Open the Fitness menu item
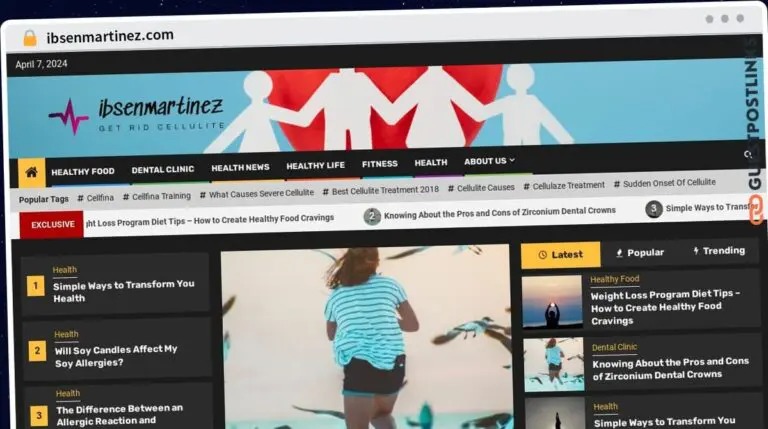Image resolution: width=768 pixels, height=429 pixels. click(x=380, y=164)
